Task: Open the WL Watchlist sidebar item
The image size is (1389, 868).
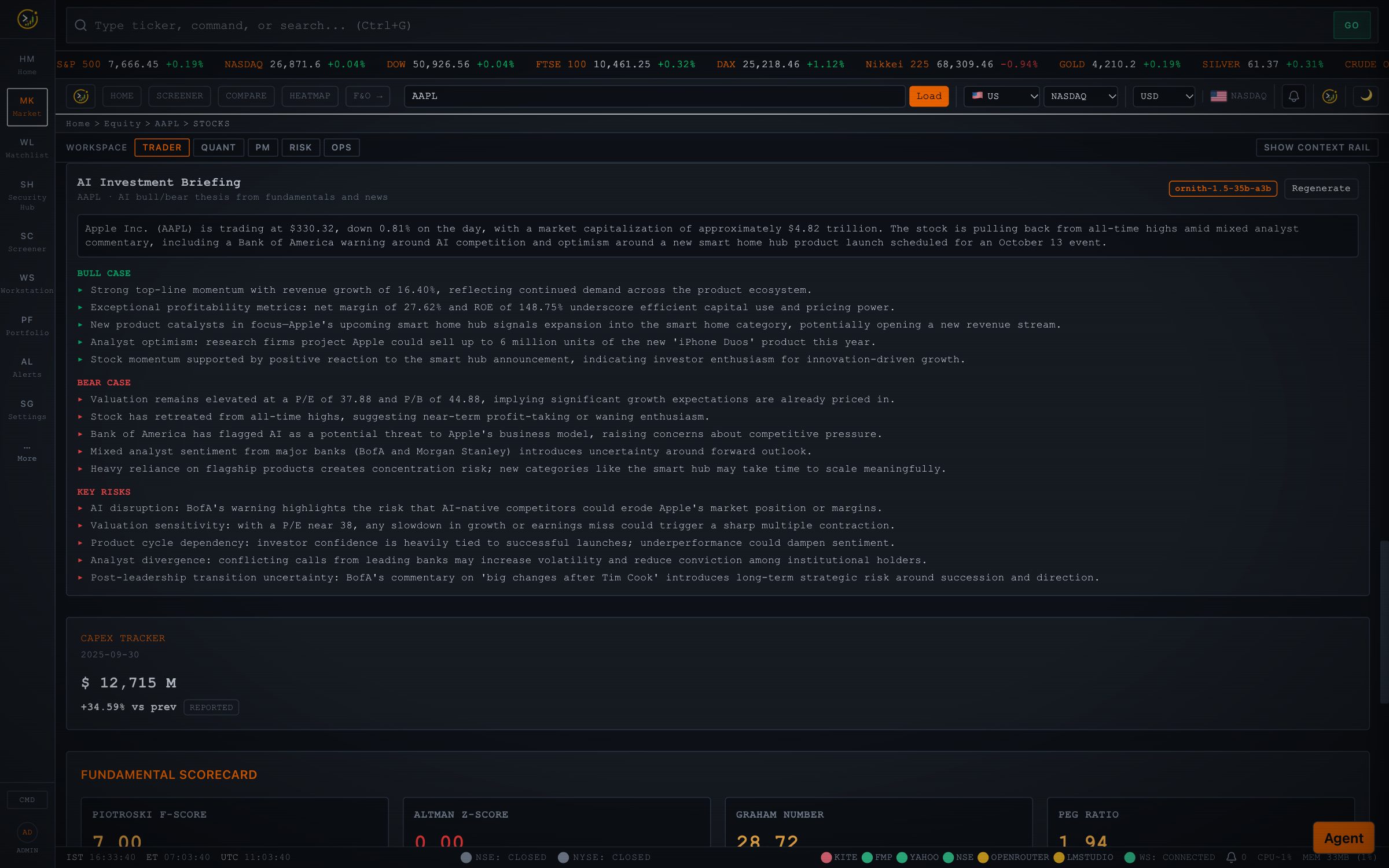Action: 27,148
